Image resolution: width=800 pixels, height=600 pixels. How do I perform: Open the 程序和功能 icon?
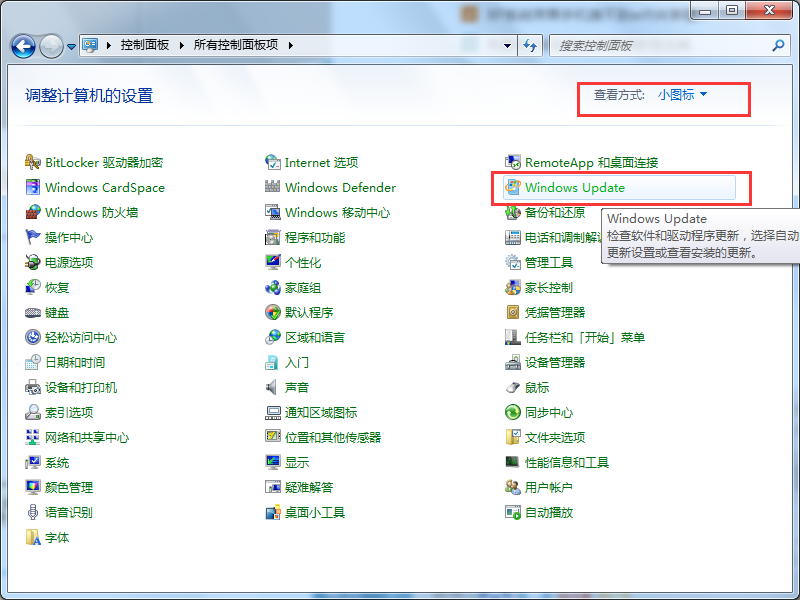(x=272, y=237)
